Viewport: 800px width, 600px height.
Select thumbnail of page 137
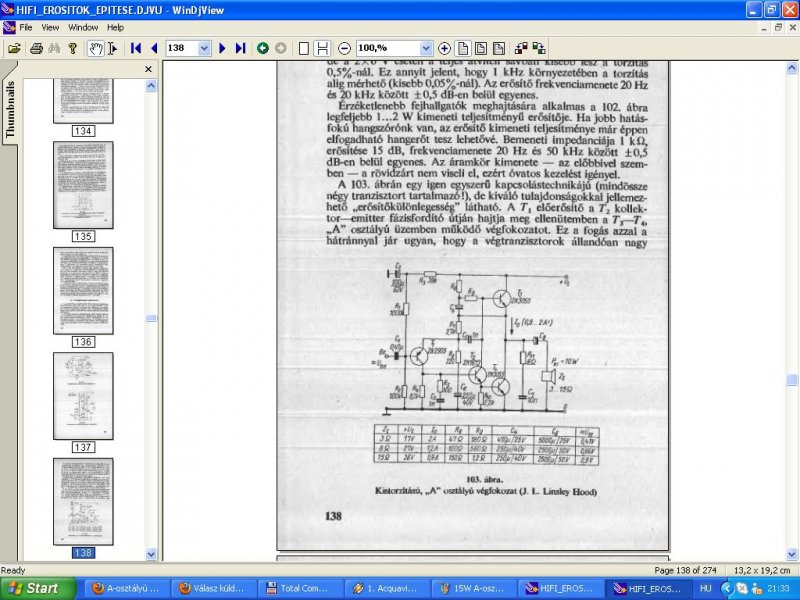[83, 396]
